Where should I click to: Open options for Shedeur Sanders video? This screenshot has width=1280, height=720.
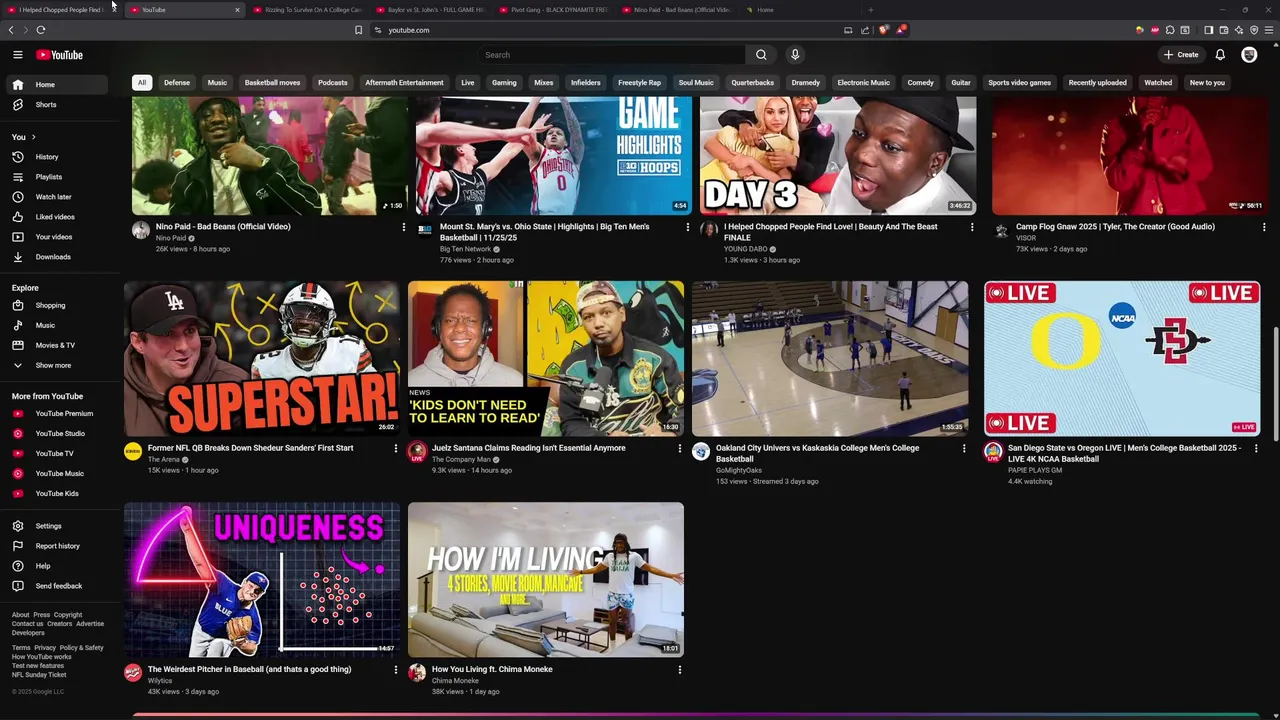tap(395, 448)
